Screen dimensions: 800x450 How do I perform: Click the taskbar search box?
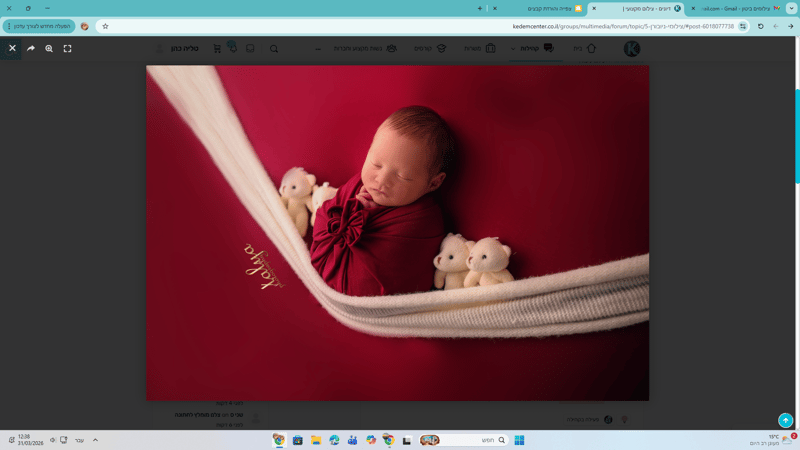(x=463, y=440)
